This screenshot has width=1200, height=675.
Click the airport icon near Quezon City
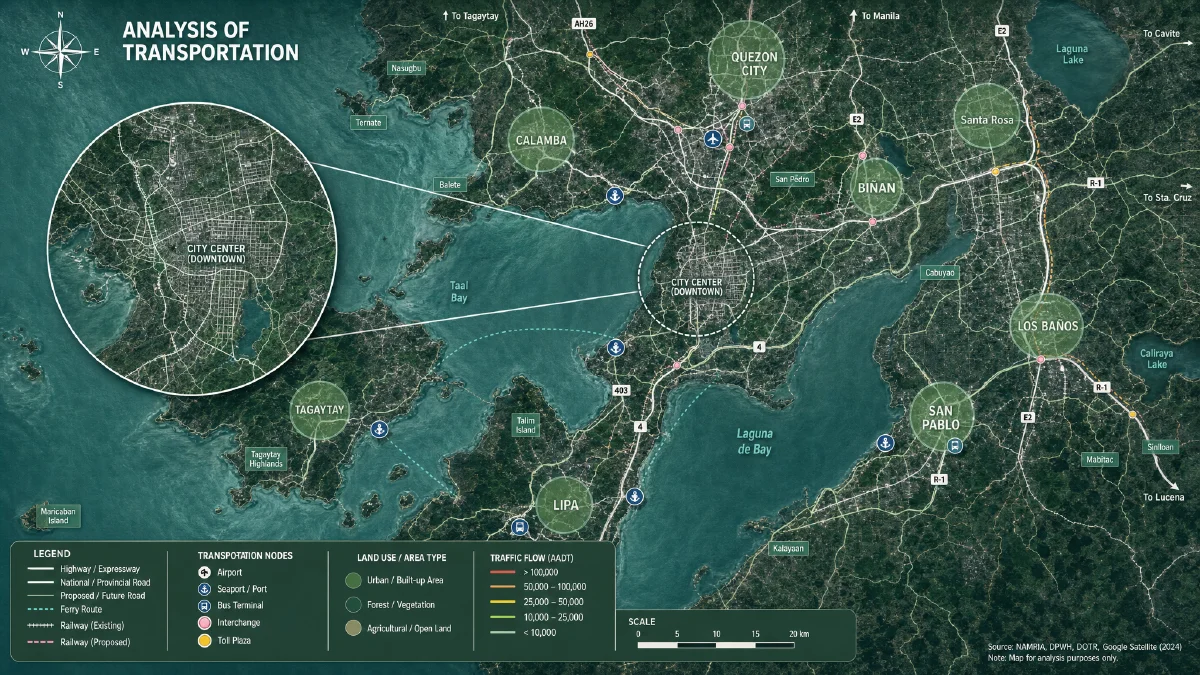pyautogui.click(x=713, y=138)
